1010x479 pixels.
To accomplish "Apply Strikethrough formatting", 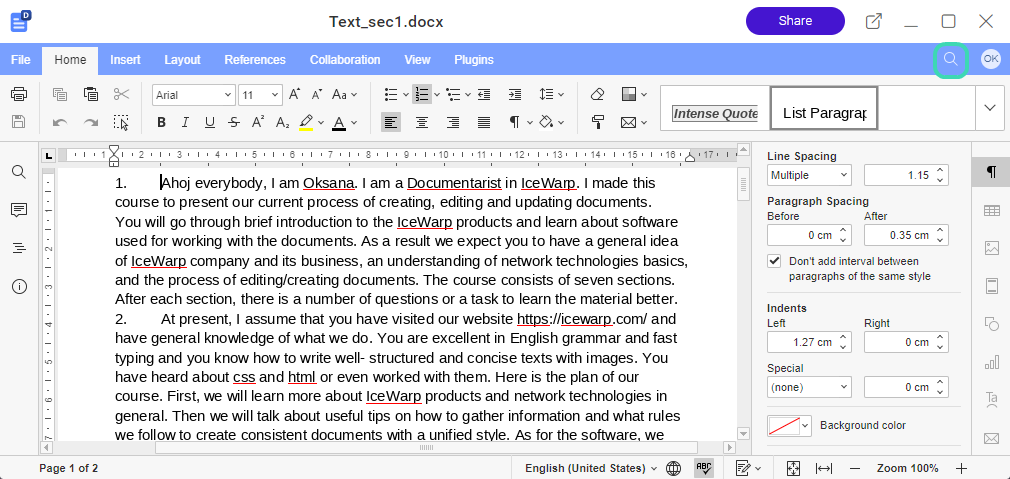I will point(234,122).
